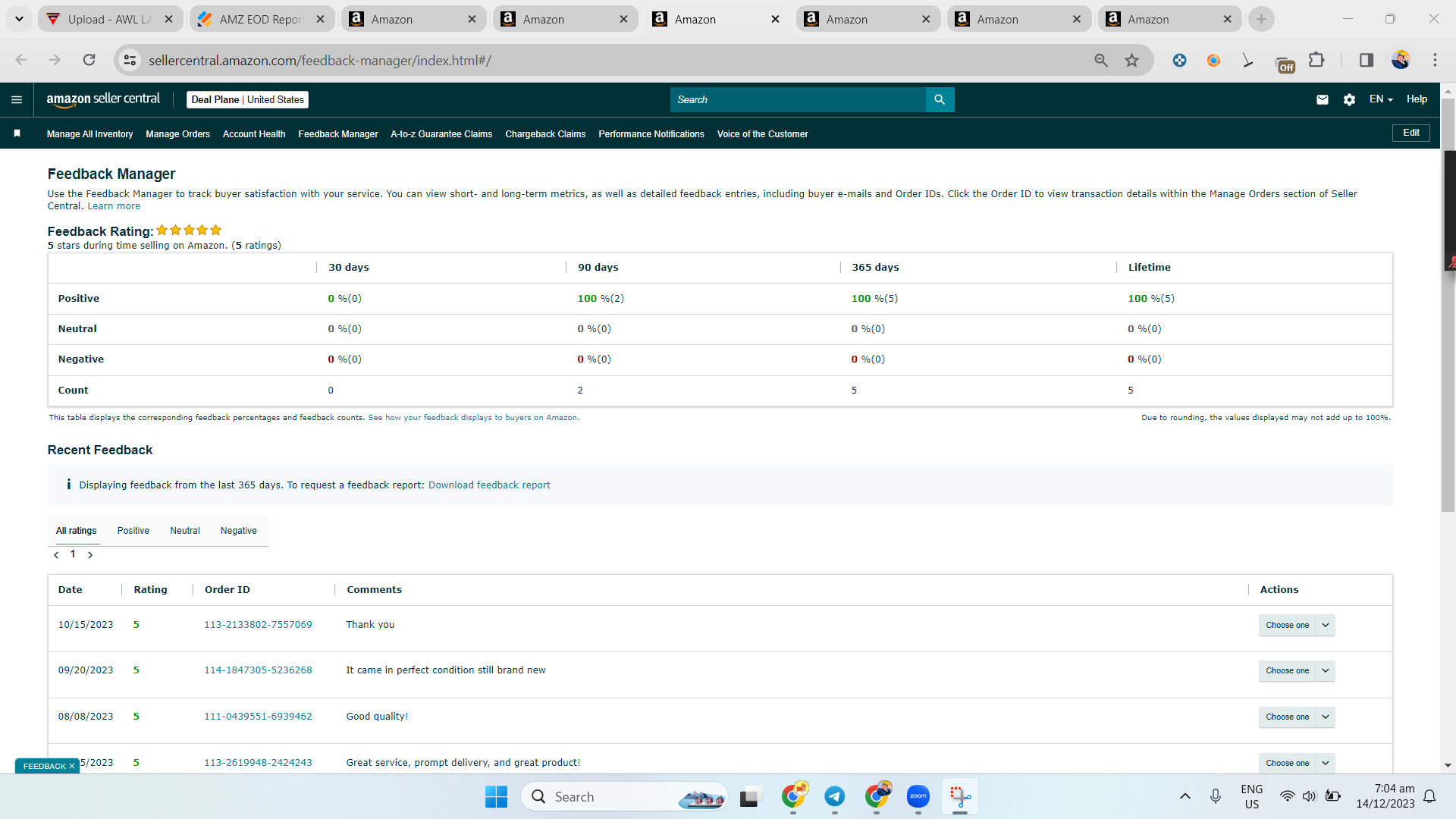Open order 113-2619948-2424243
The height and width of the screenshot is (819, 1456).
click(x=258, y=763)
